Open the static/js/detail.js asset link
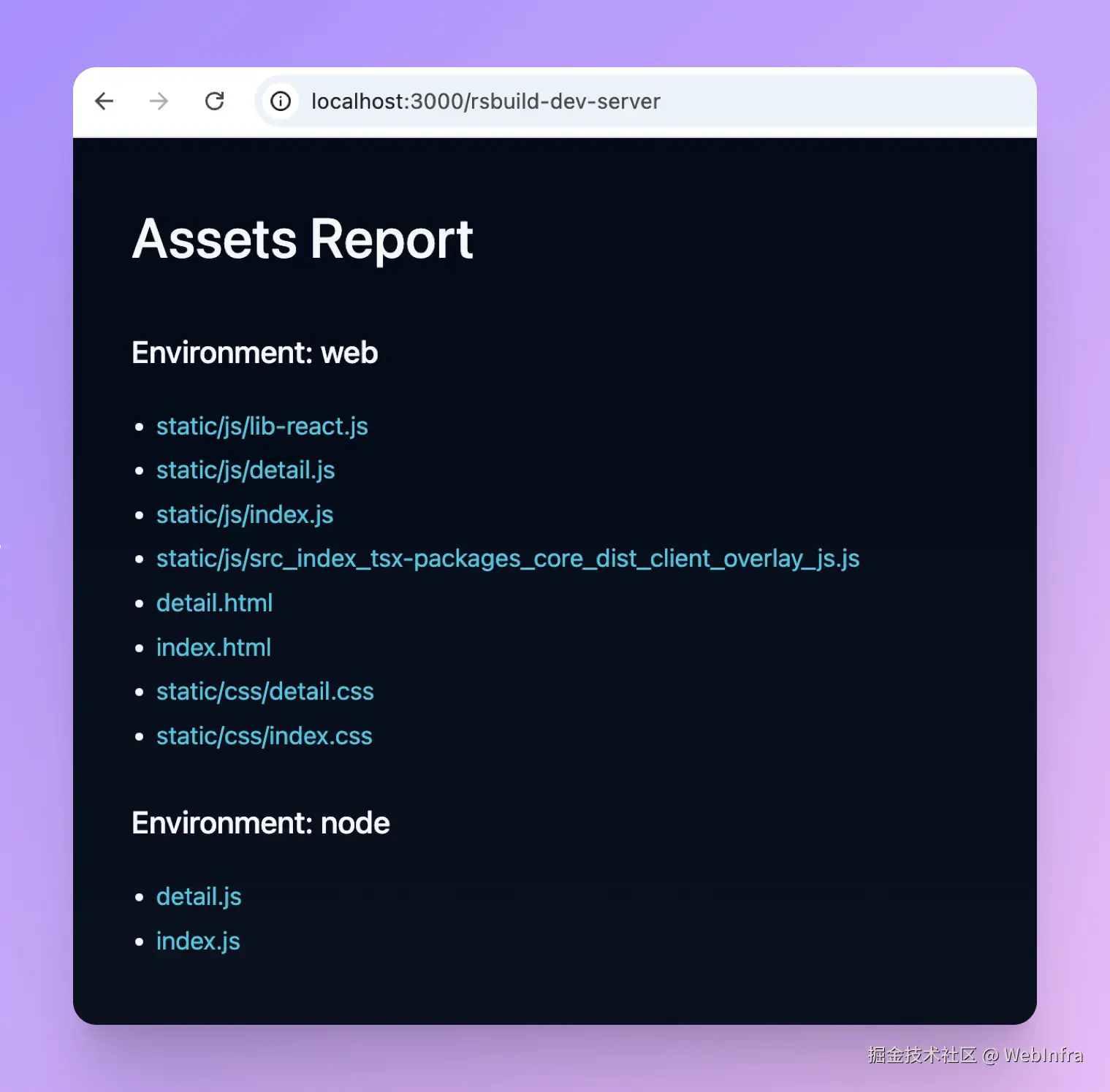The width and height of the screenshot is (1110, 1092). point(246,470)
